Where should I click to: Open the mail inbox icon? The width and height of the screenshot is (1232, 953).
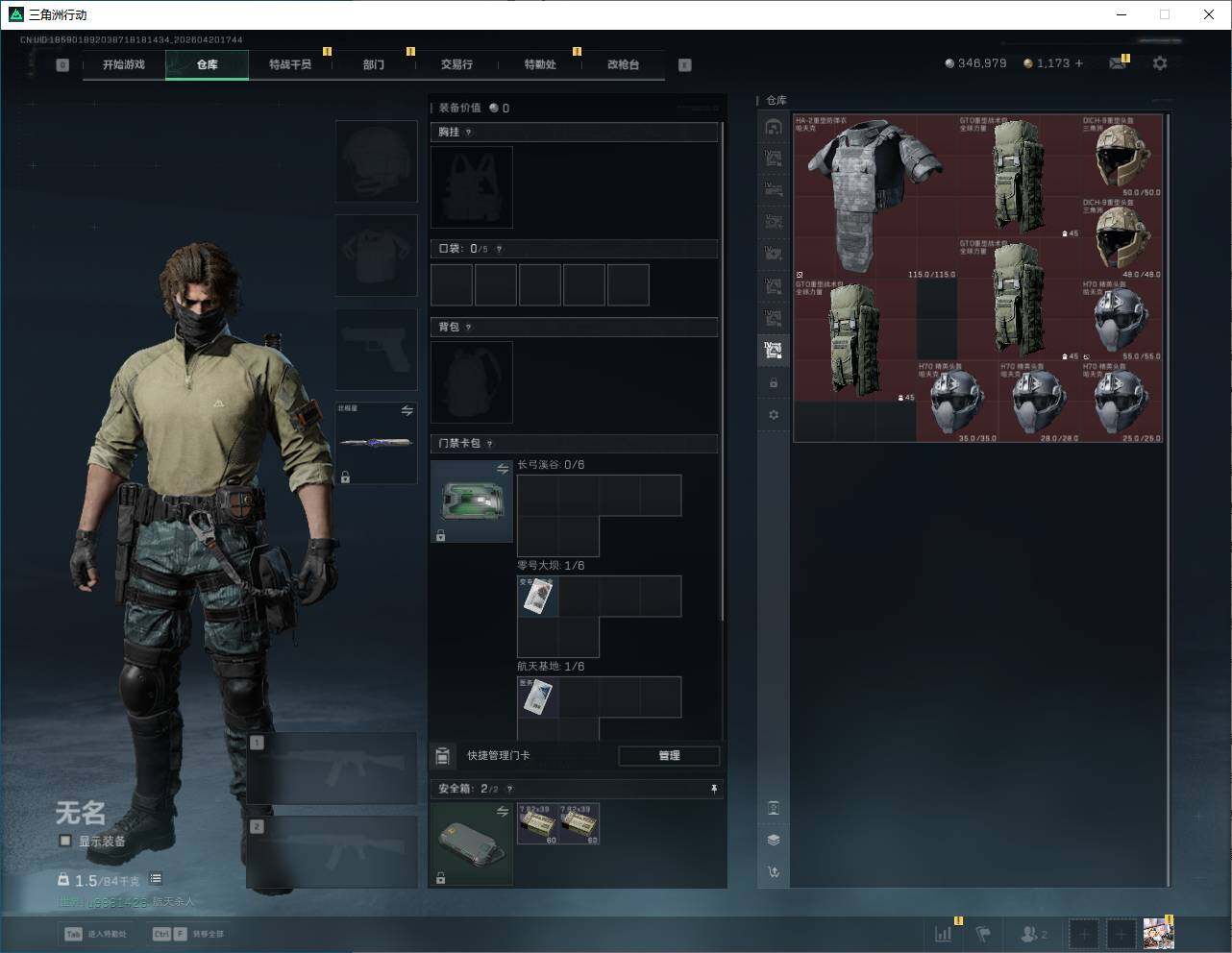tap(1117, 63)
